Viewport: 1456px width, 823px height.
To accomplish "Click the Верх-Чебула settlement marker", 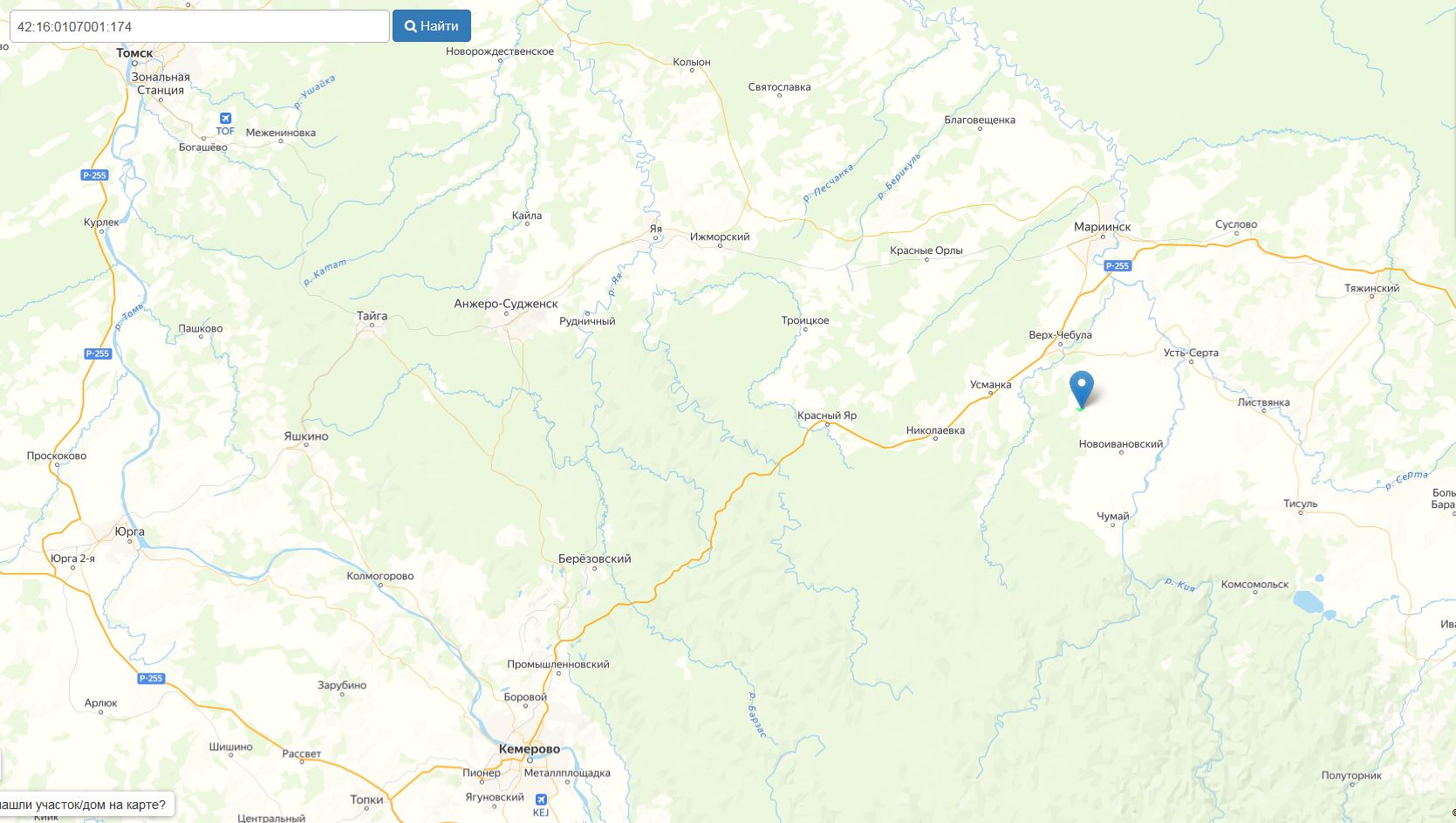I will click(x=1060, y=344).
